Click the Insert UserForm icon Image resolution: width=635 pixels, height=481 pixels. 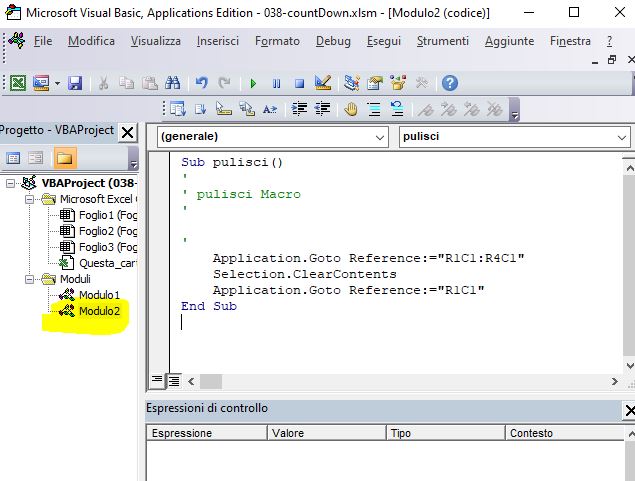[41, 83]
